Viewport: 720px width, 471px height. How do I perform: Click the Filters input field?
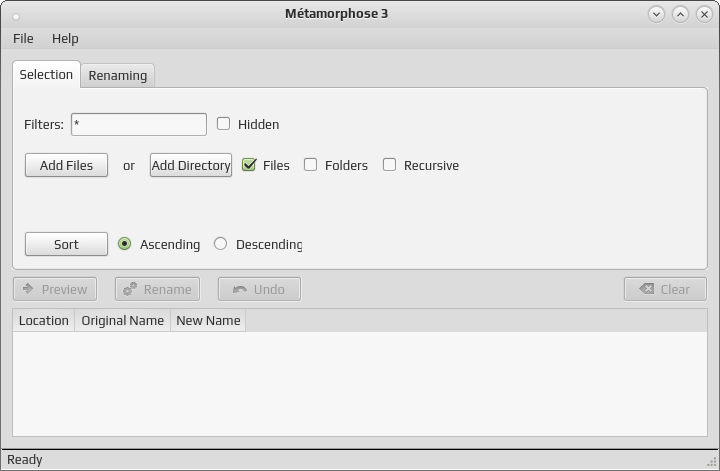tap(139, 124)
